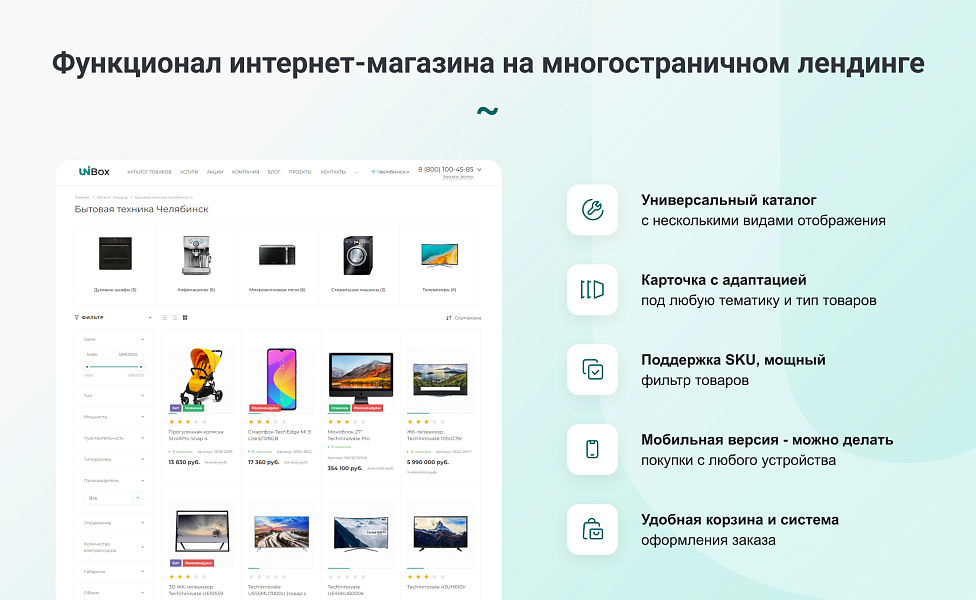
Task: Open the КАТАЛОГ ТОВАРОВ menu
Action: 148,172
